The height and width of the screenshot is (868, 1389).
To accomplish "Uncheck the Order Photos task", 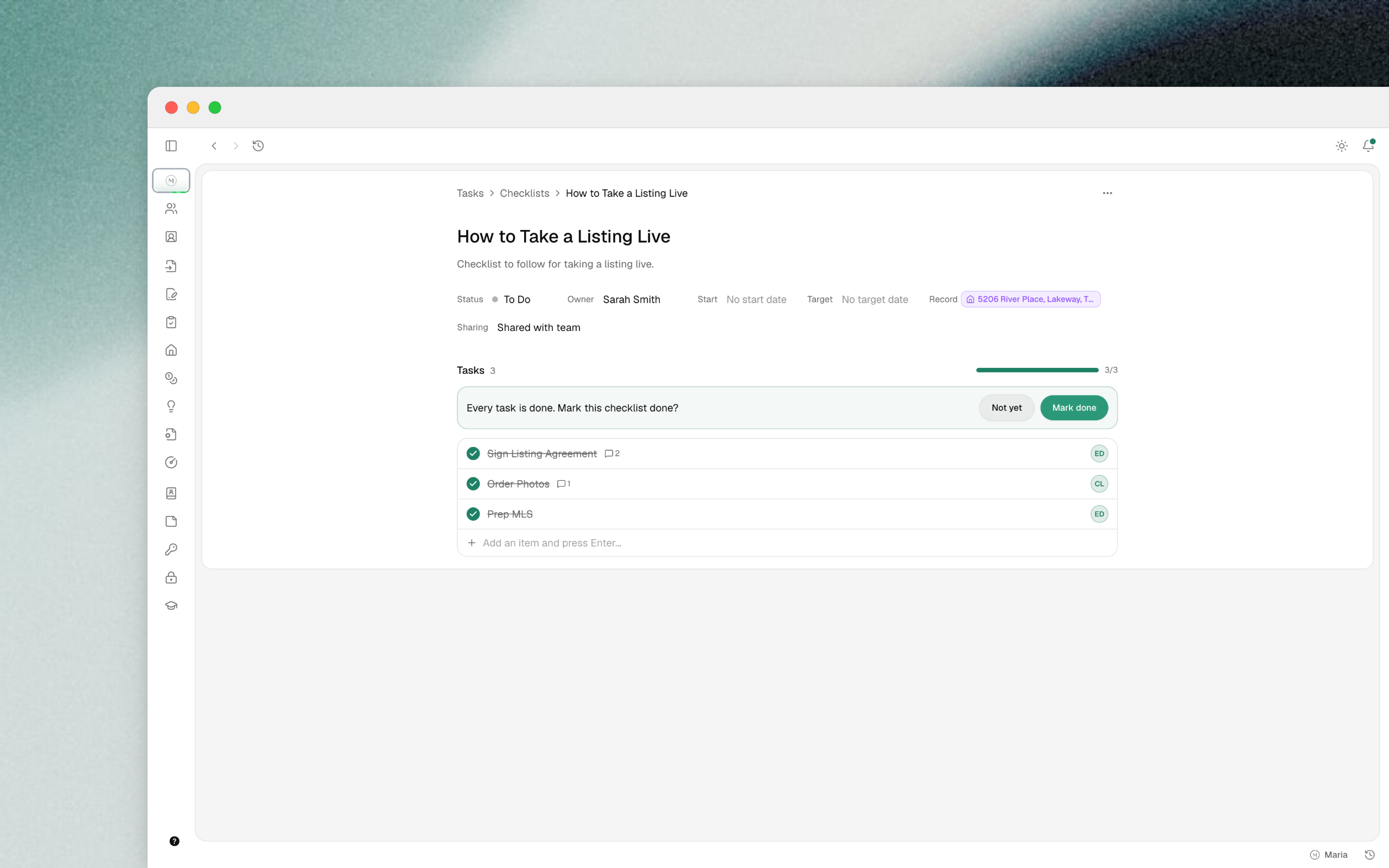I will coord(473,484).
